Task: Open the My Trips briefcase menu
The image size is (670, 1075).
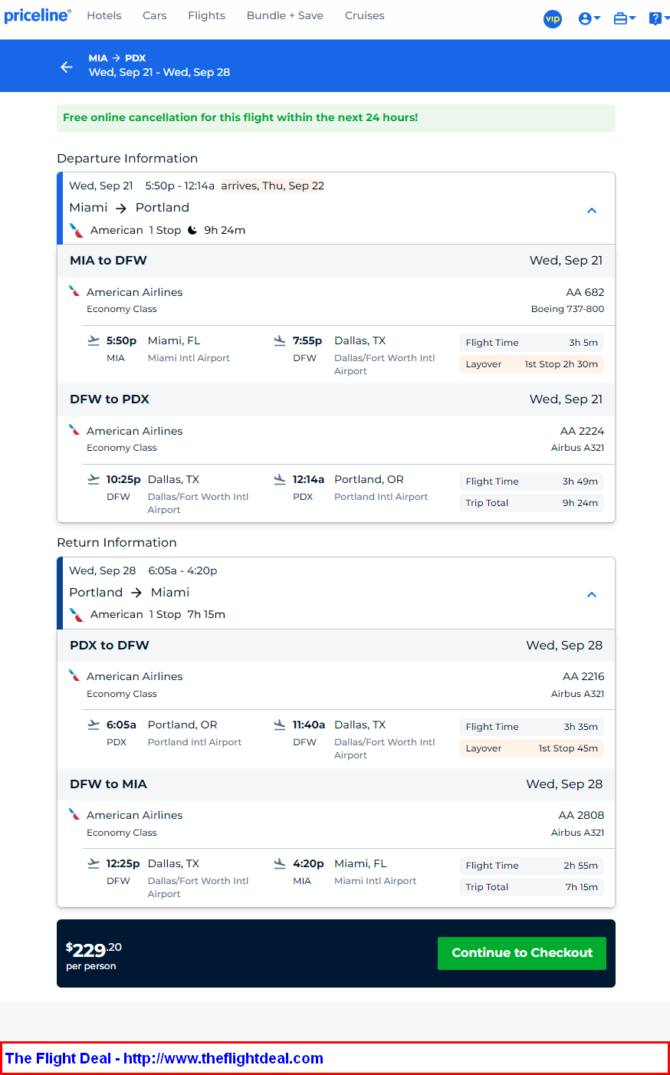Action: click(624, 19)
